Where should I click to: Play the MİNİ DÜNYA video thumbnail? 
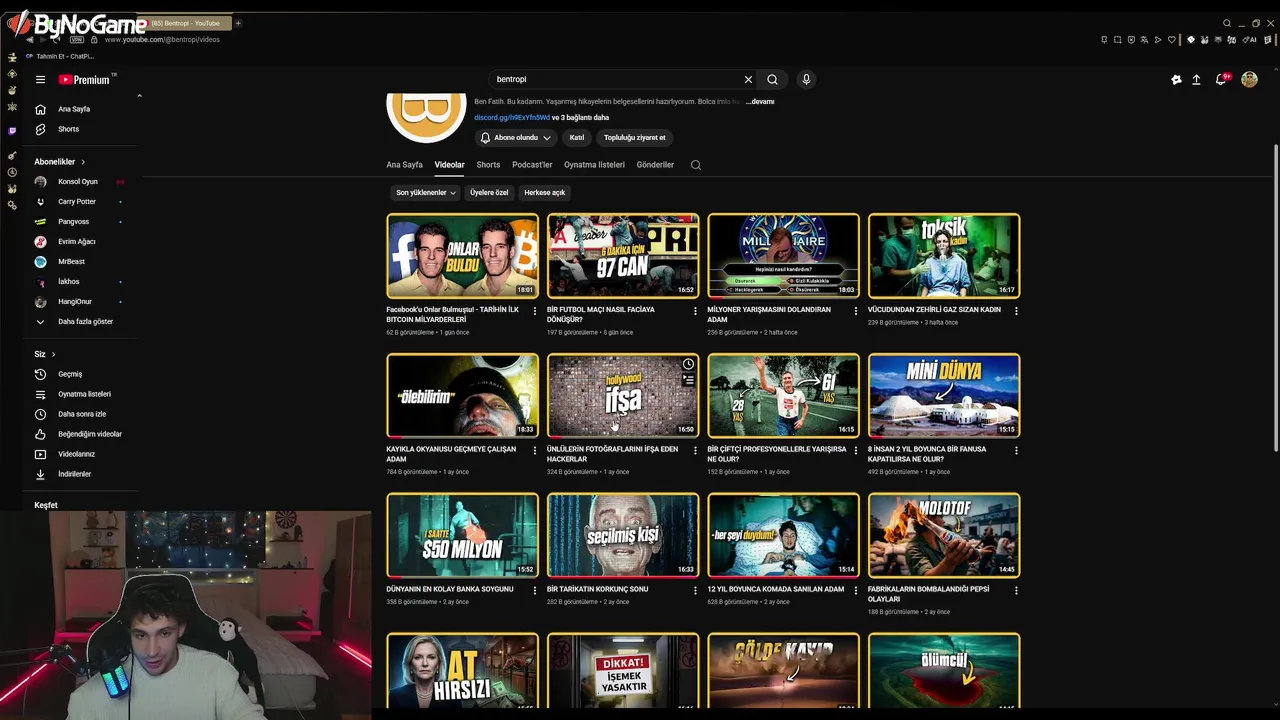pyautogui.click(x=944, y=396)
